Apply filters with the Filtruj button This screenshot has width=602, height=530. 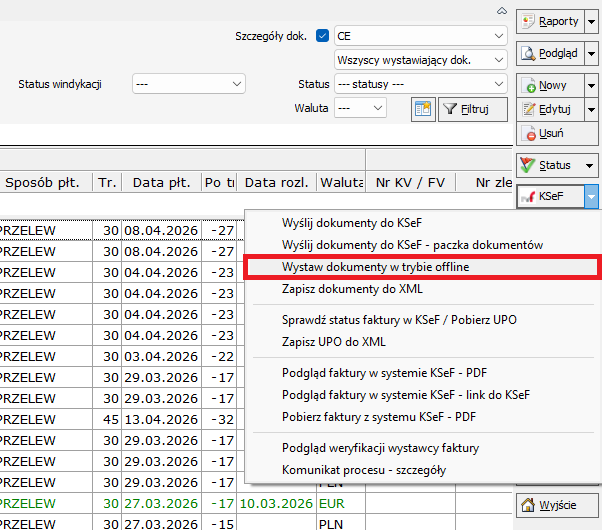pyautogui.click(x=465, y=108)
